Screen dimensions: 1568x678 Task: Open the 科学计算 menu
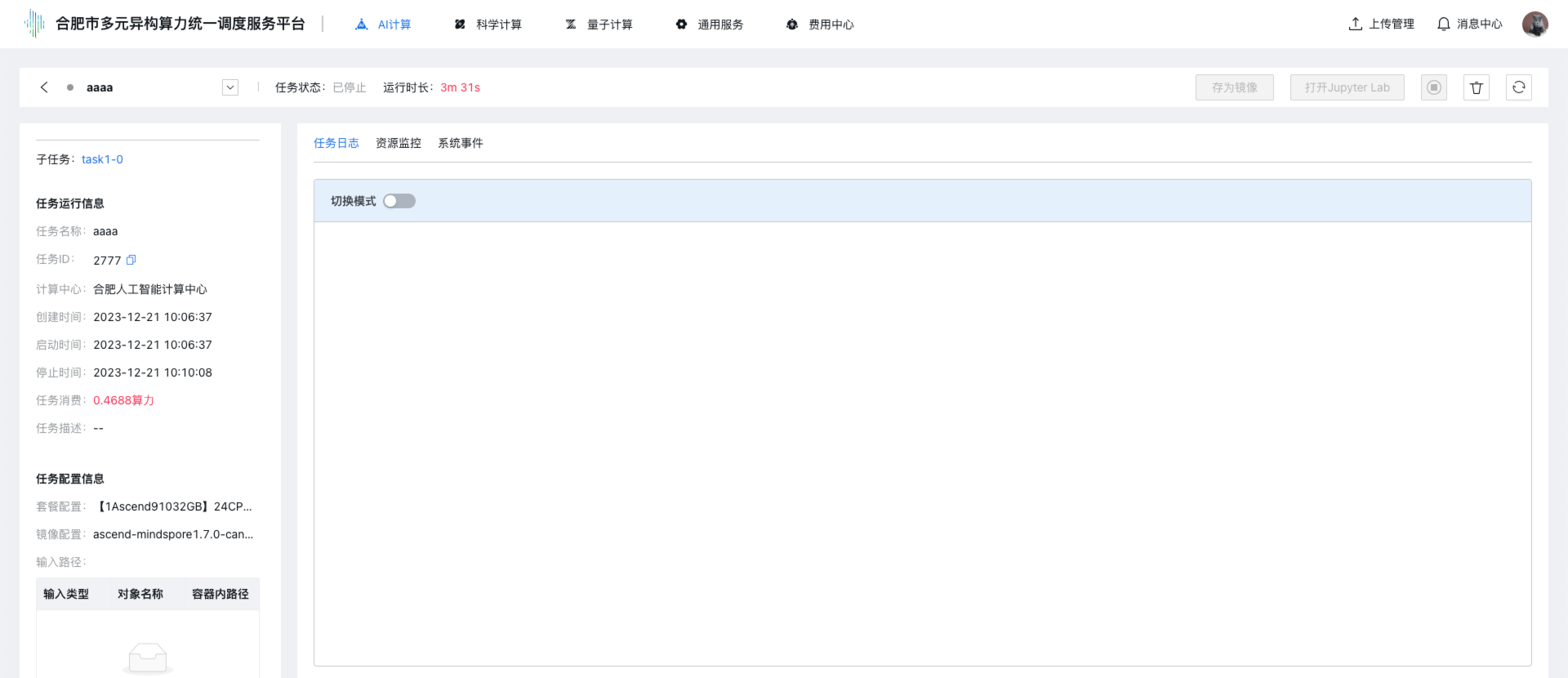pos(488,25)
